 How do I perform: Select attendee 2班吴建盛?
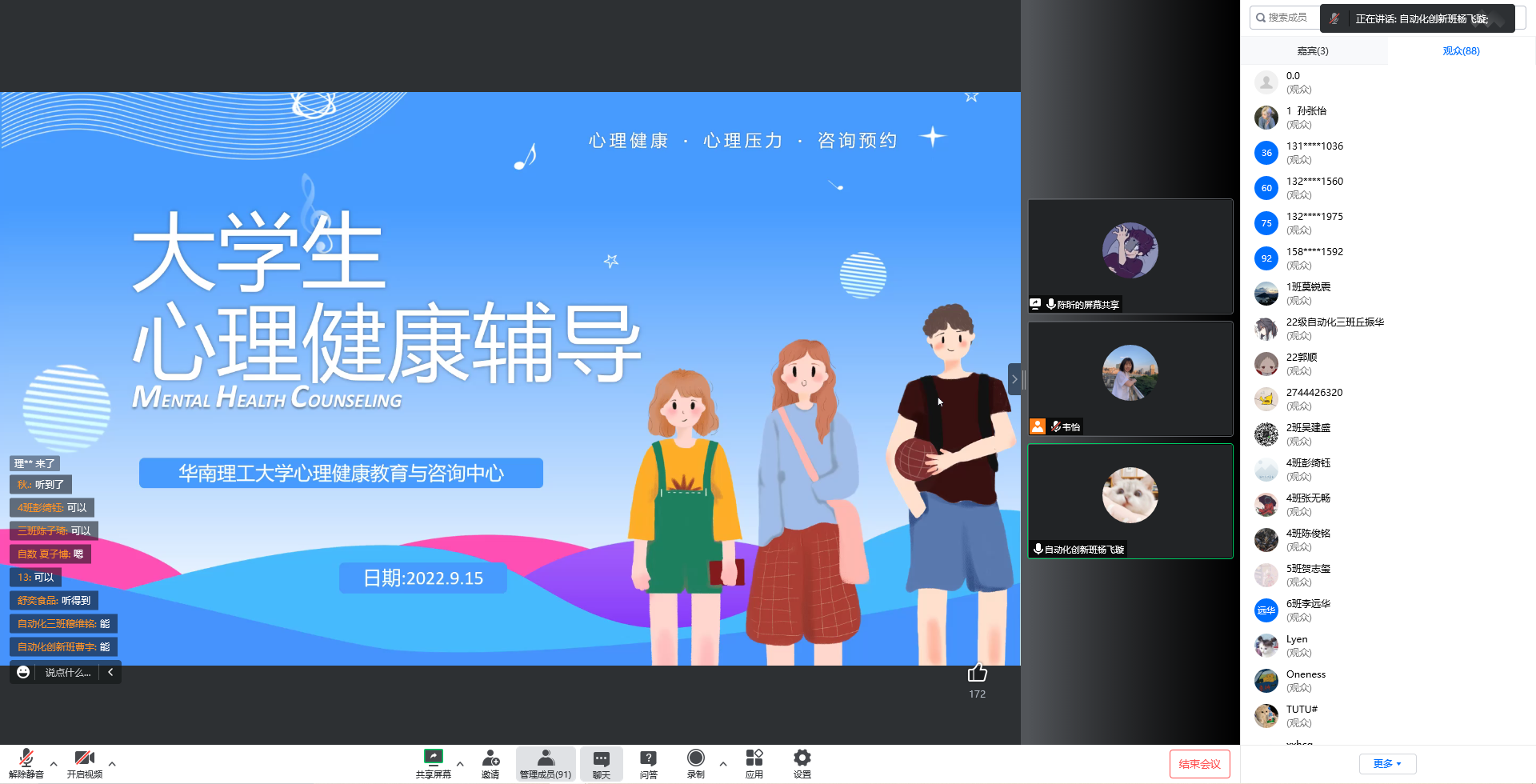tap(1388, 434)
